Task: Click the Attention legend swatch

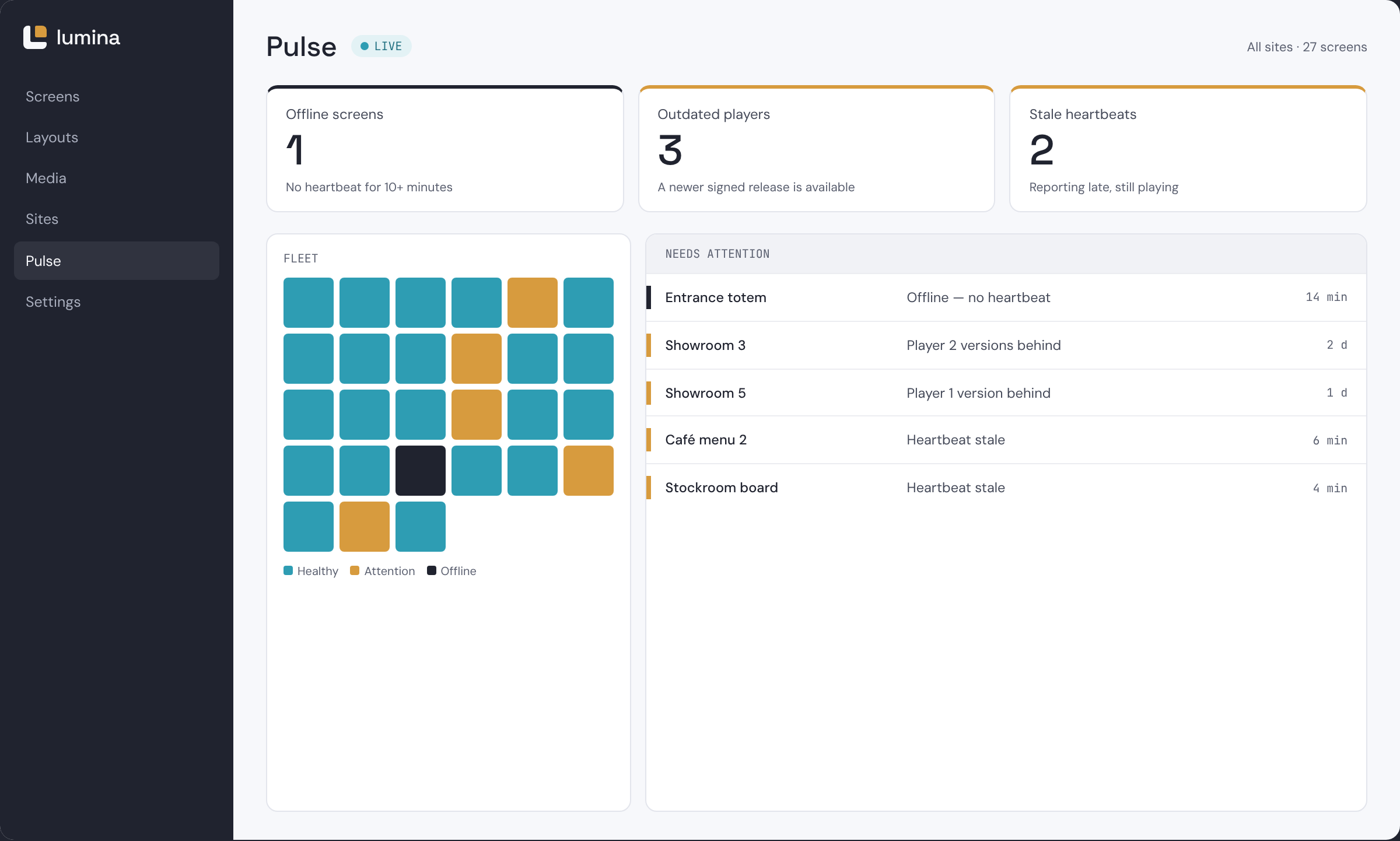Action: coord(355,570)
